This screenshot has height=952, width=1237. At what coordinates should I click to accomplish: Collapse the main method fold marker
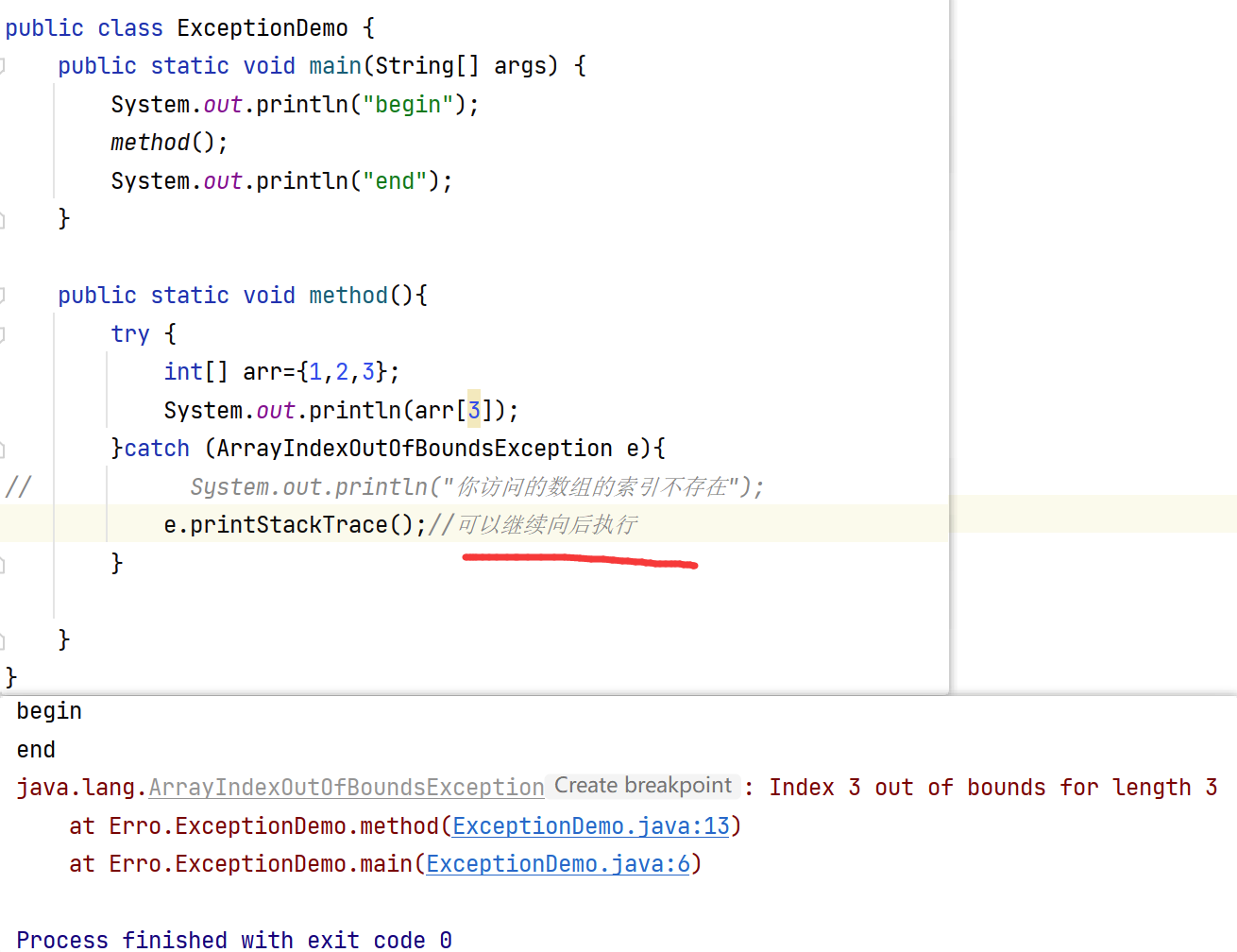coord(2,66)
